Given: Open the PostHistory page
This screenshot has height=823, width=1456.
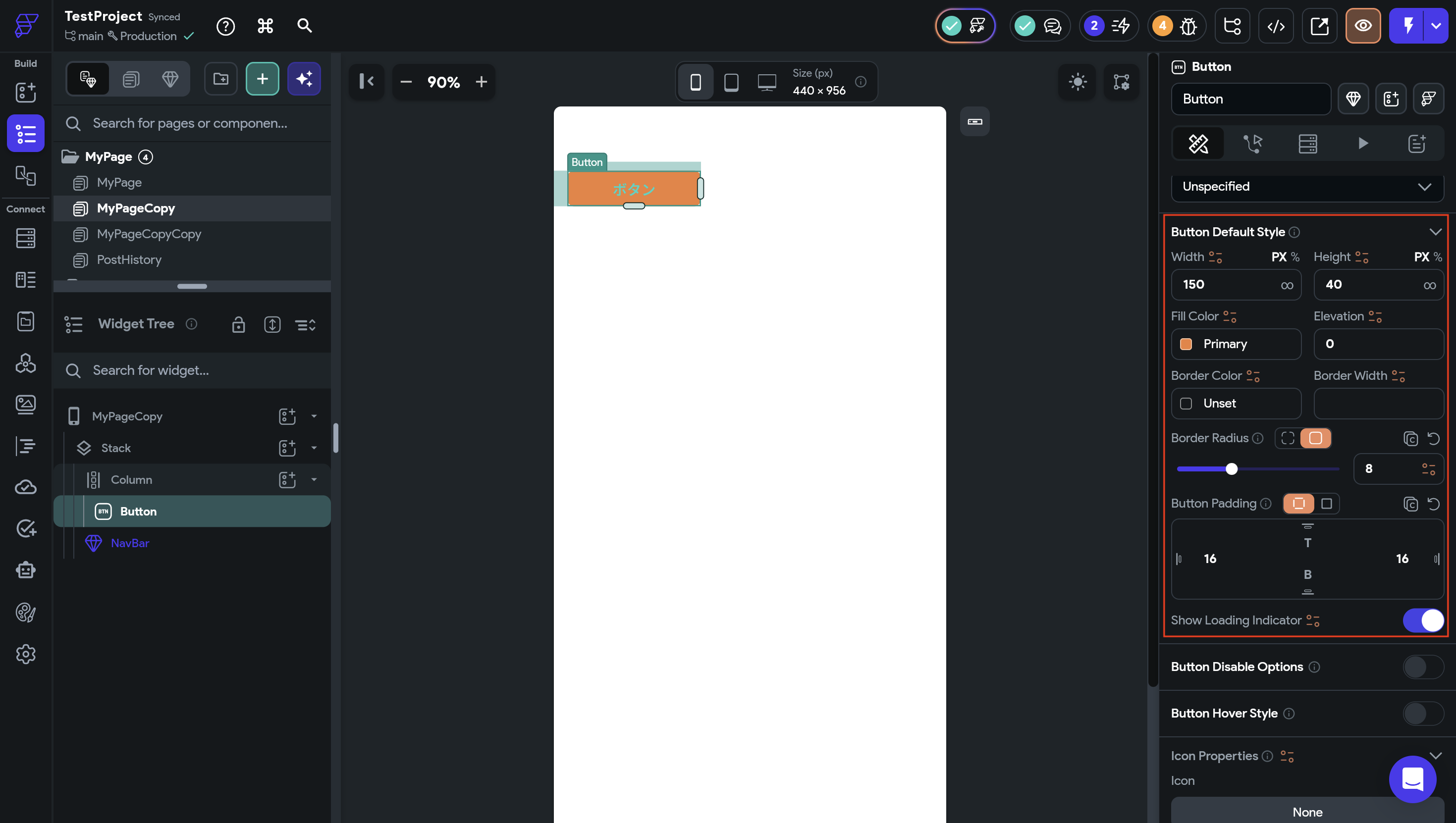Looking at the screenshot, I should coord(129,260).
